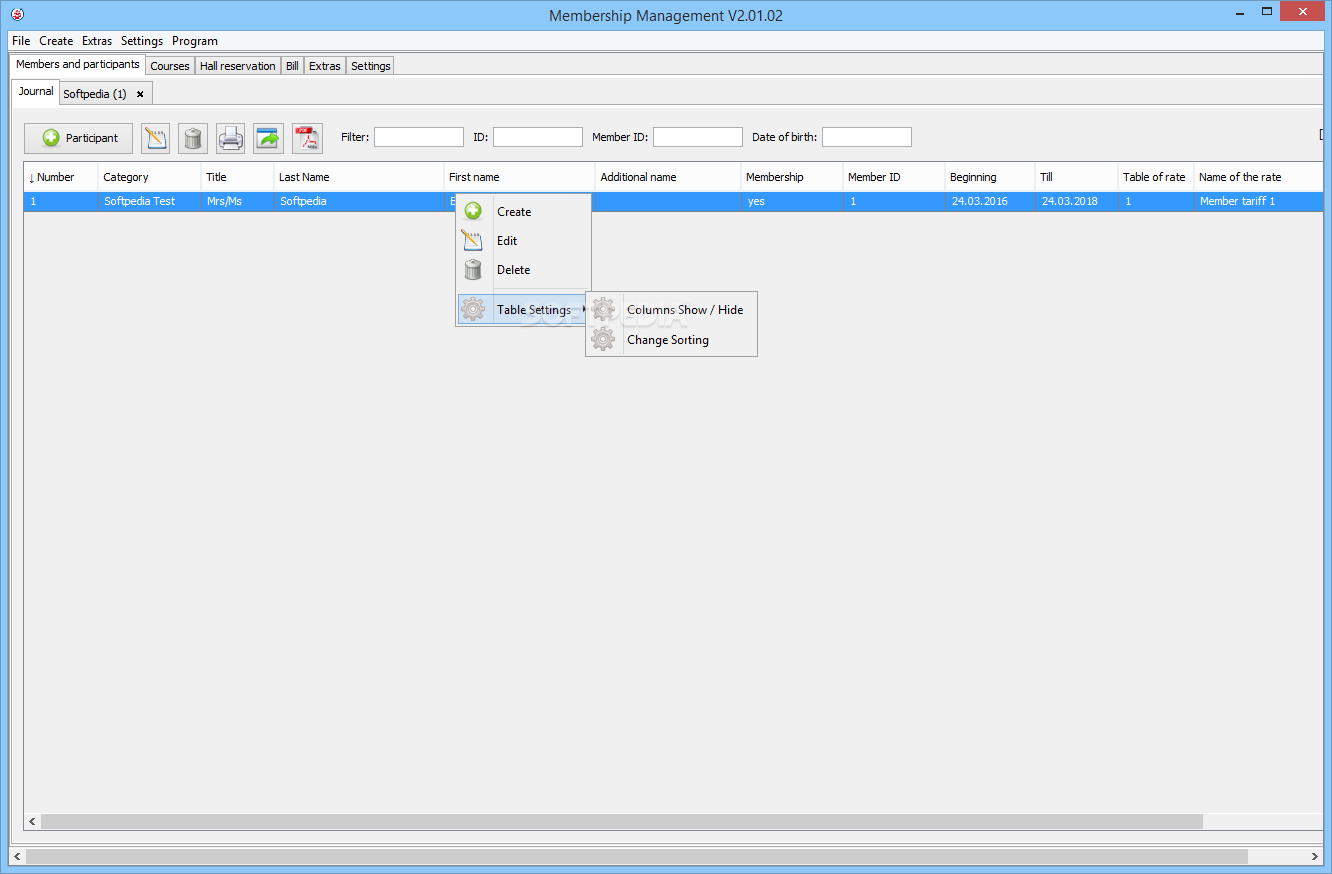Sort by the Number column header

click(61, 177)
